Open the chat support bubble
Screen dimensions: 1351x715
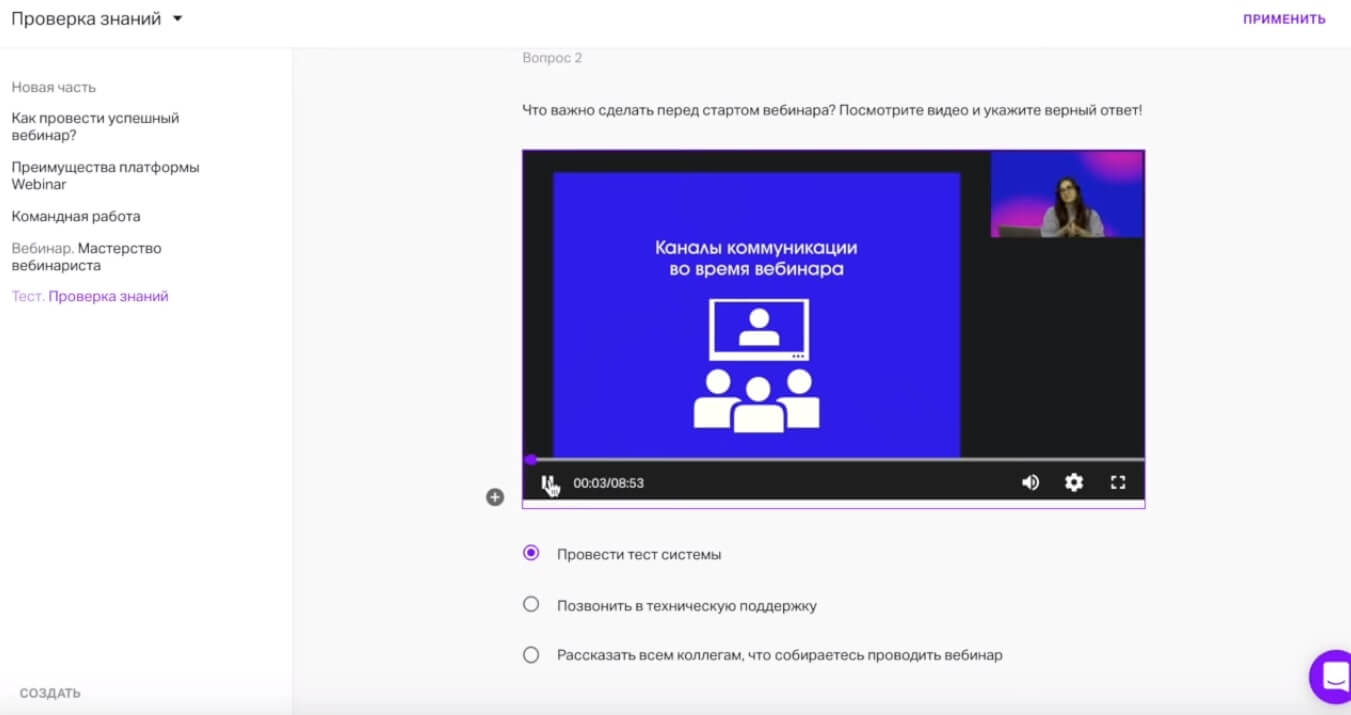1334,677
